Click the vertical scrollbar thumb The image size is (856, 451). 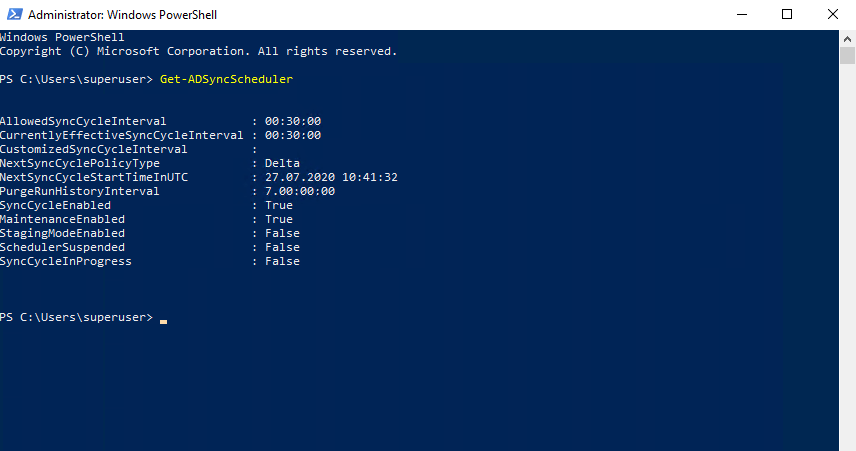point(847,56)
